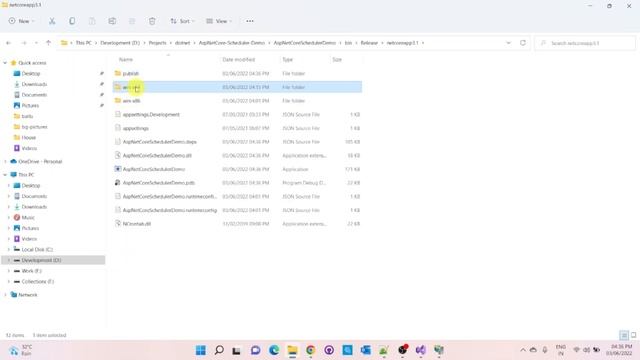
Task: Open bg-pictures in Quick access
Action: click(34, 127)
